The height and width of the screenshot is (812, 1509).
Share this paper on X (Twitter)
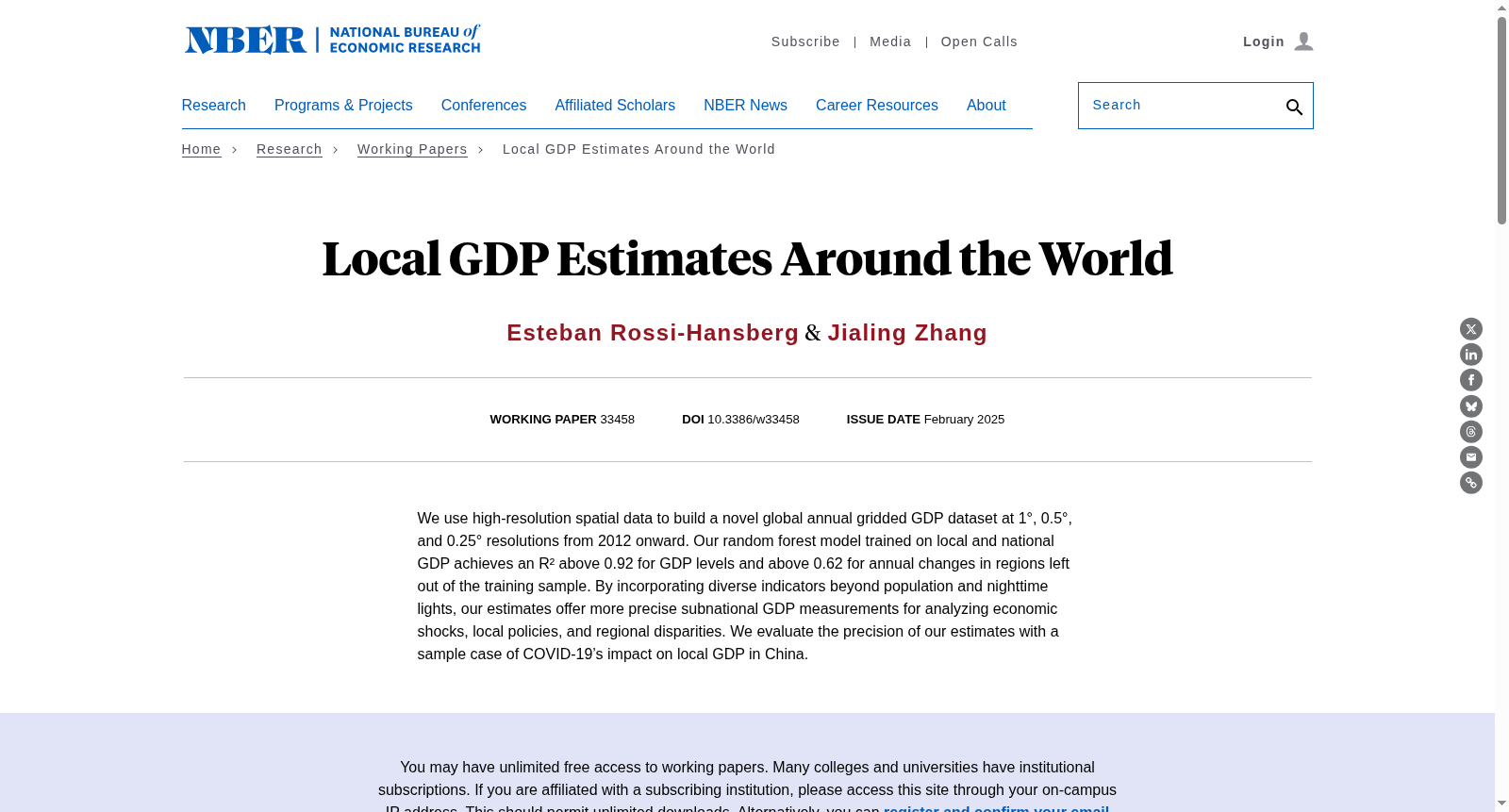[1471, 329]
